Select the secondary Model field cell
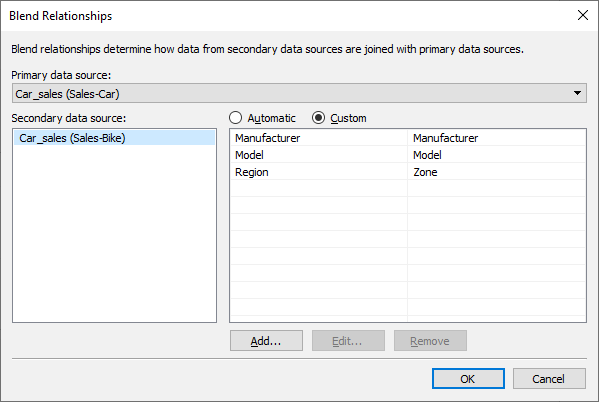 (x=496, y=155)
